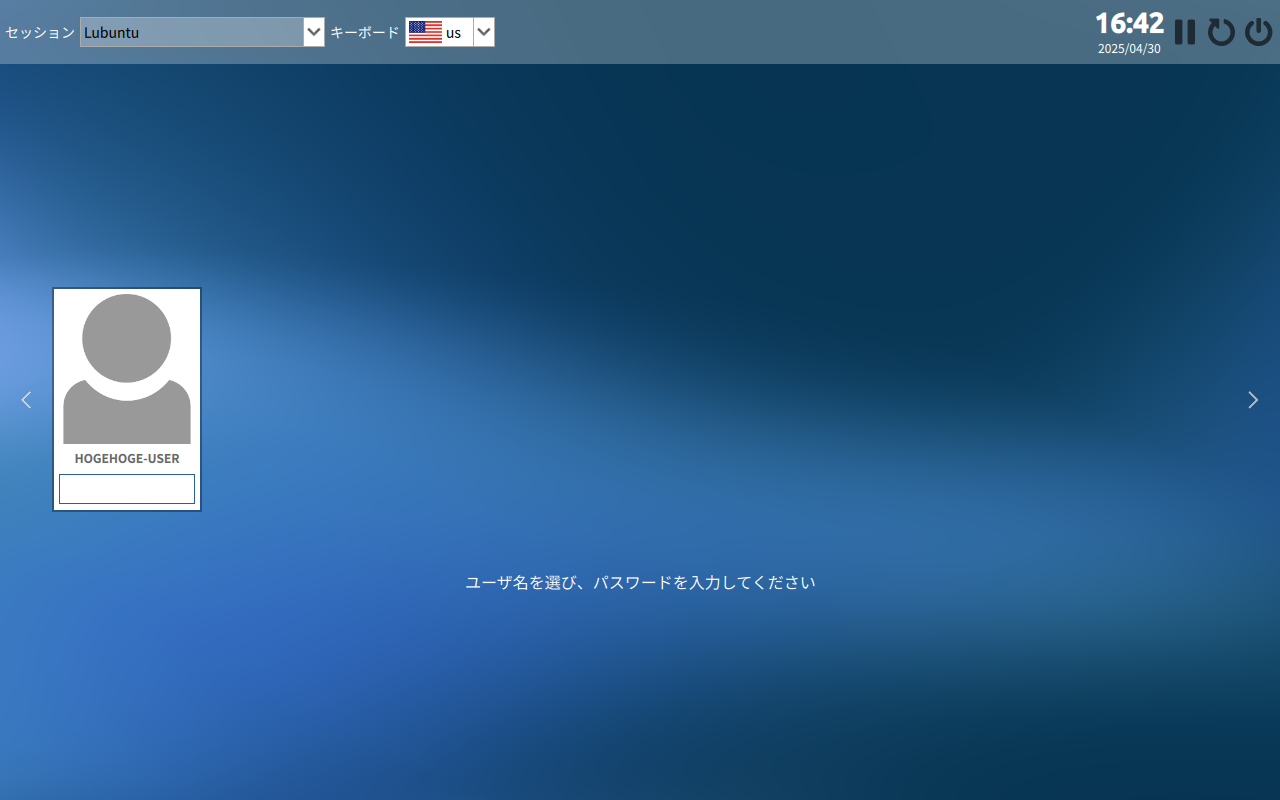The width and height of the screenshot is (1280, 800).
Task: Click the date 2025/04/30
Action: [x=1129, y=48]
